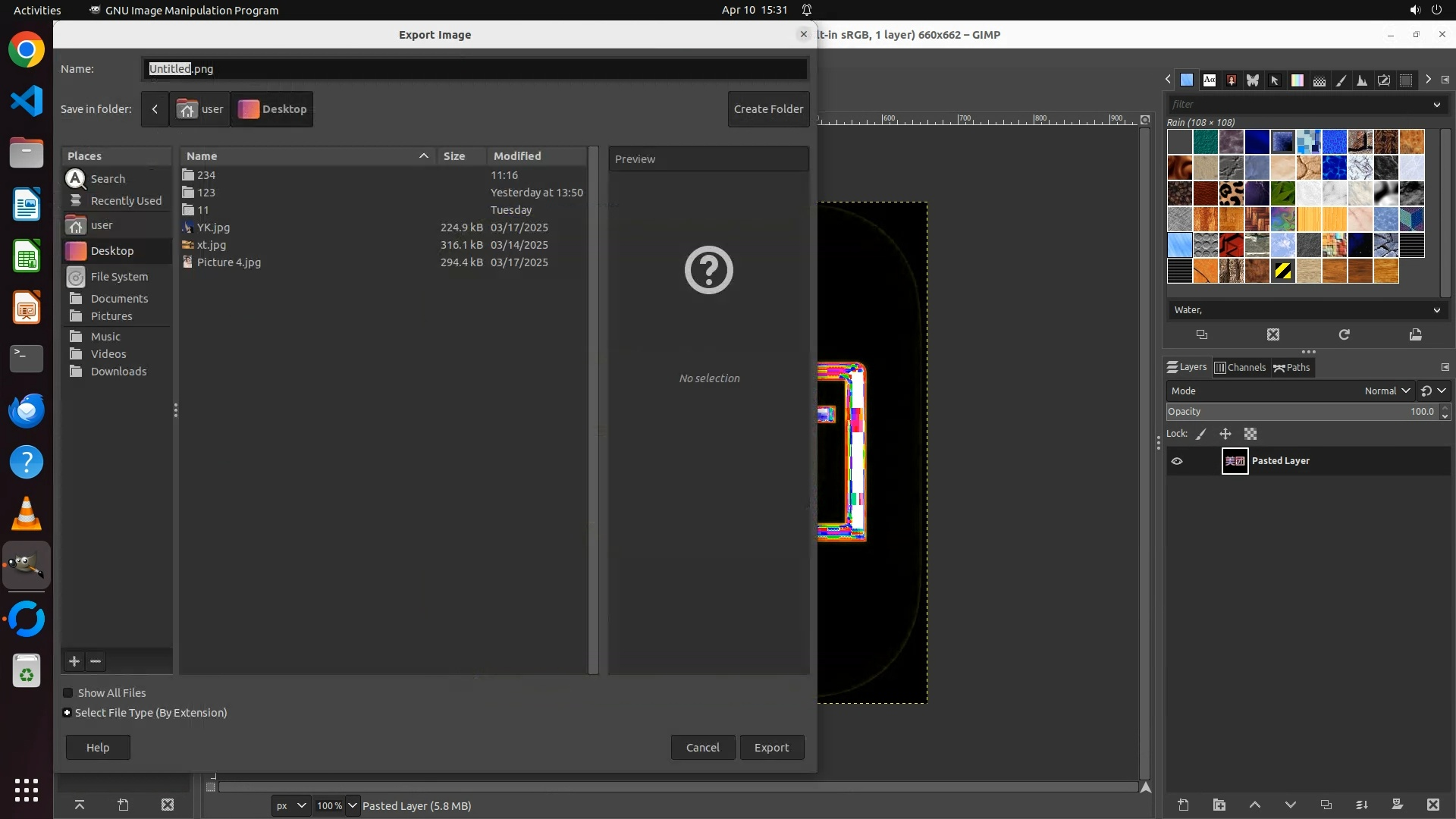Add bookmark with plus button in Places
The image size is (1456, 819).
[x=74, y=661]
